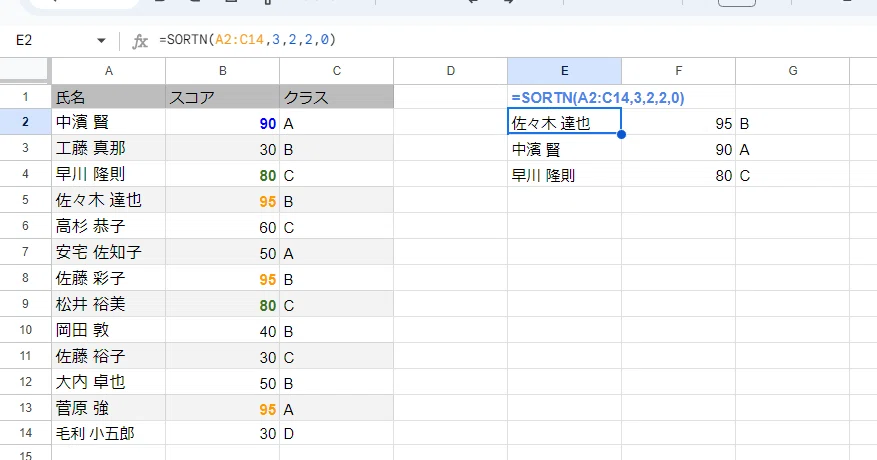Select 早川 隆則 in column A

109,174
